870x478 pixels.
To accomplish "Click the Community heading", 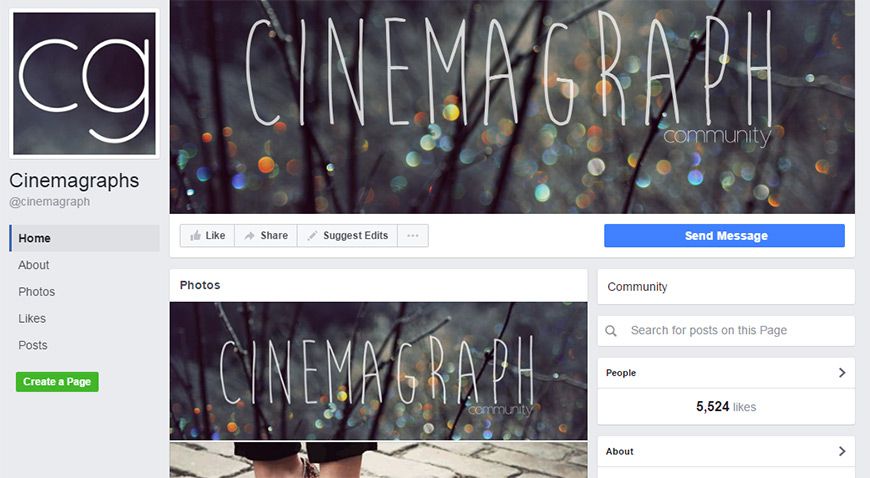I will point(637,287).
